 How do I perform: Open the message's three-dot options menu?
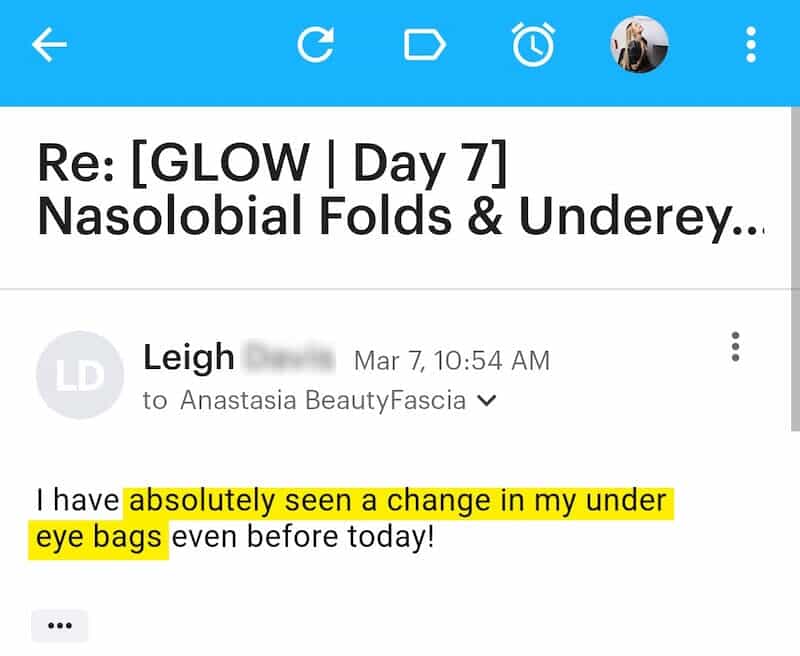(x=736, y=347)
